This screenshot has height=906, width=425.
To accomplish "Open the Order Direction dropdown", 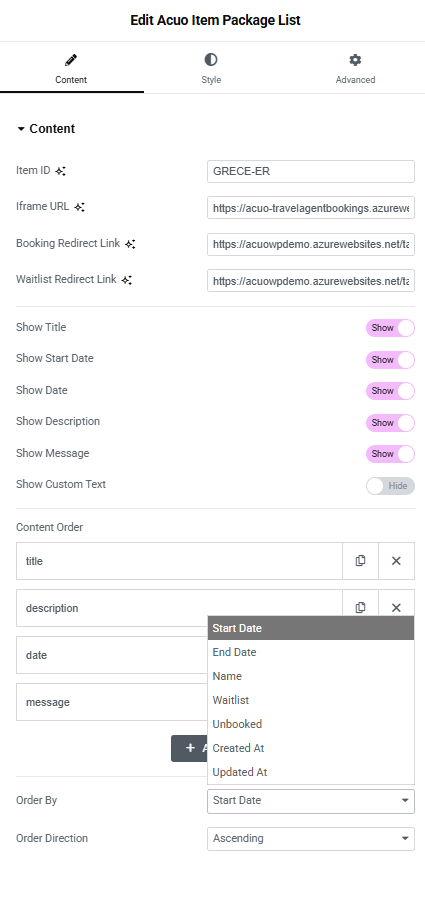I will (x=311, y=838).
